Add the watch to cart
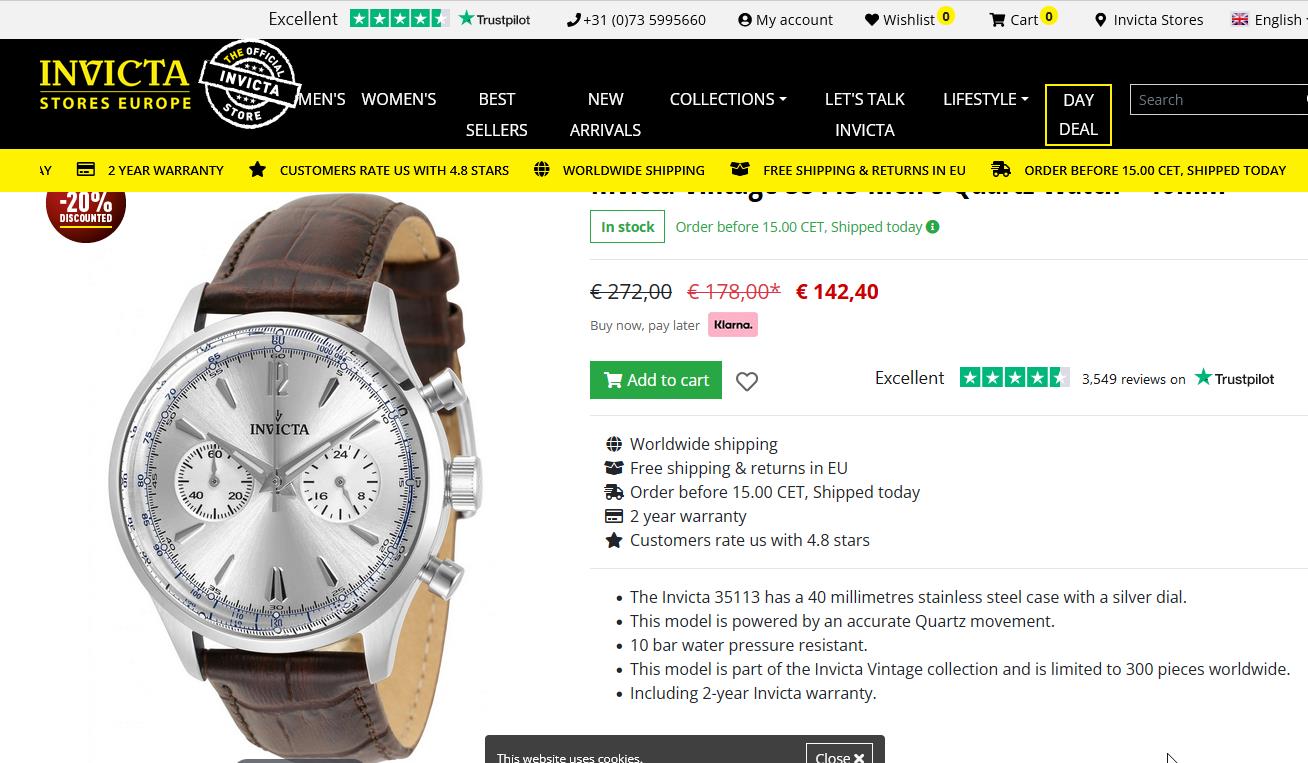The image size is (1308, 763). click(x=656, y=380)
